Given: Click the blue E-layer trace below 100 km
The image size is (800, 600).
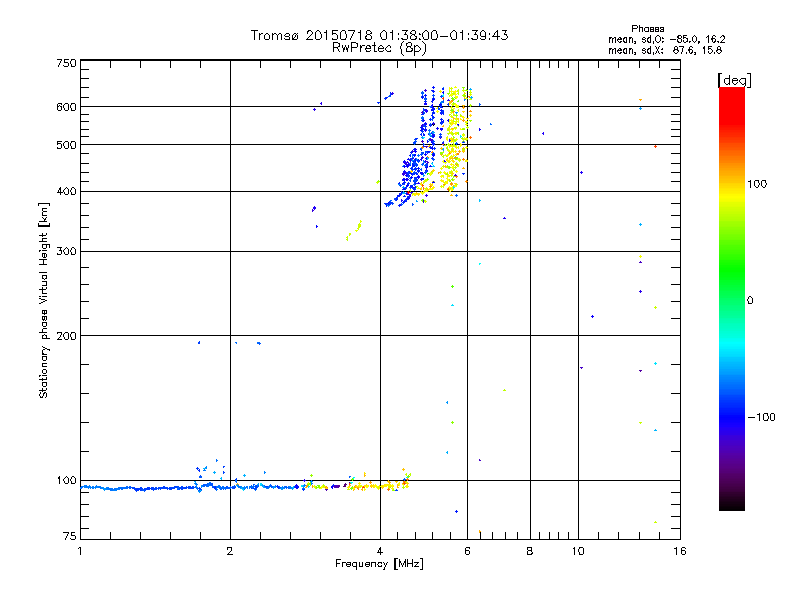Looking at the screenshot, I should [191, 488].
